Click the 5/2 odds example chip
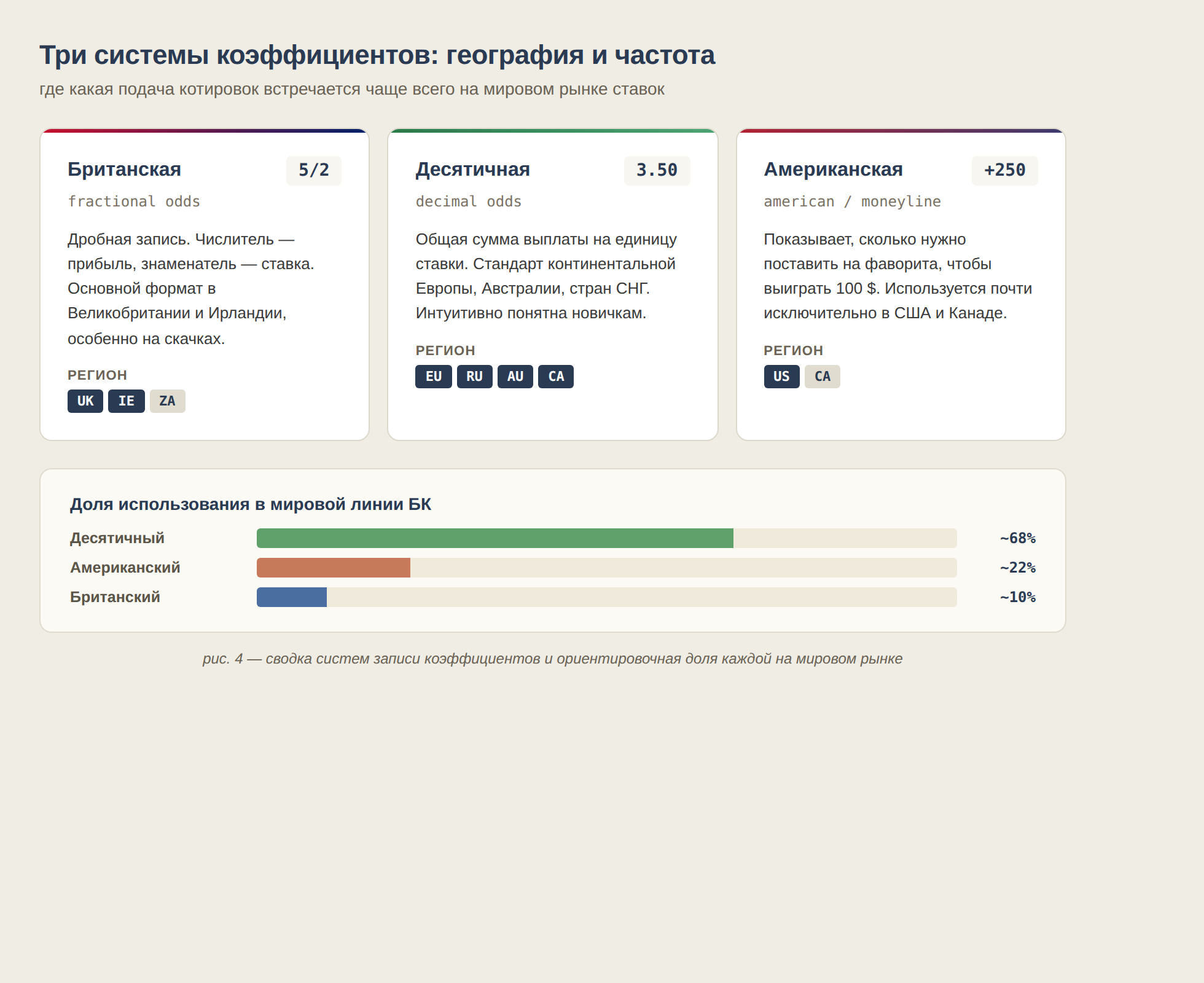The width and height of the screenshot is (1204, 983). tap(313, 170)
